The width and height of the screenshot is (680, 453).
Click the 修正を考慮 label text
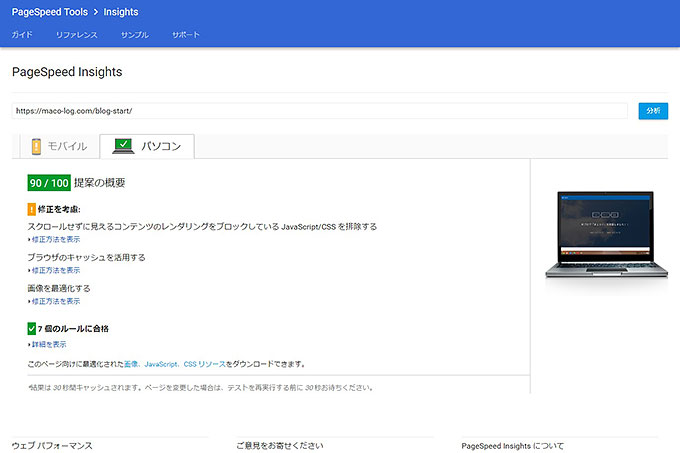coord(59,209)
